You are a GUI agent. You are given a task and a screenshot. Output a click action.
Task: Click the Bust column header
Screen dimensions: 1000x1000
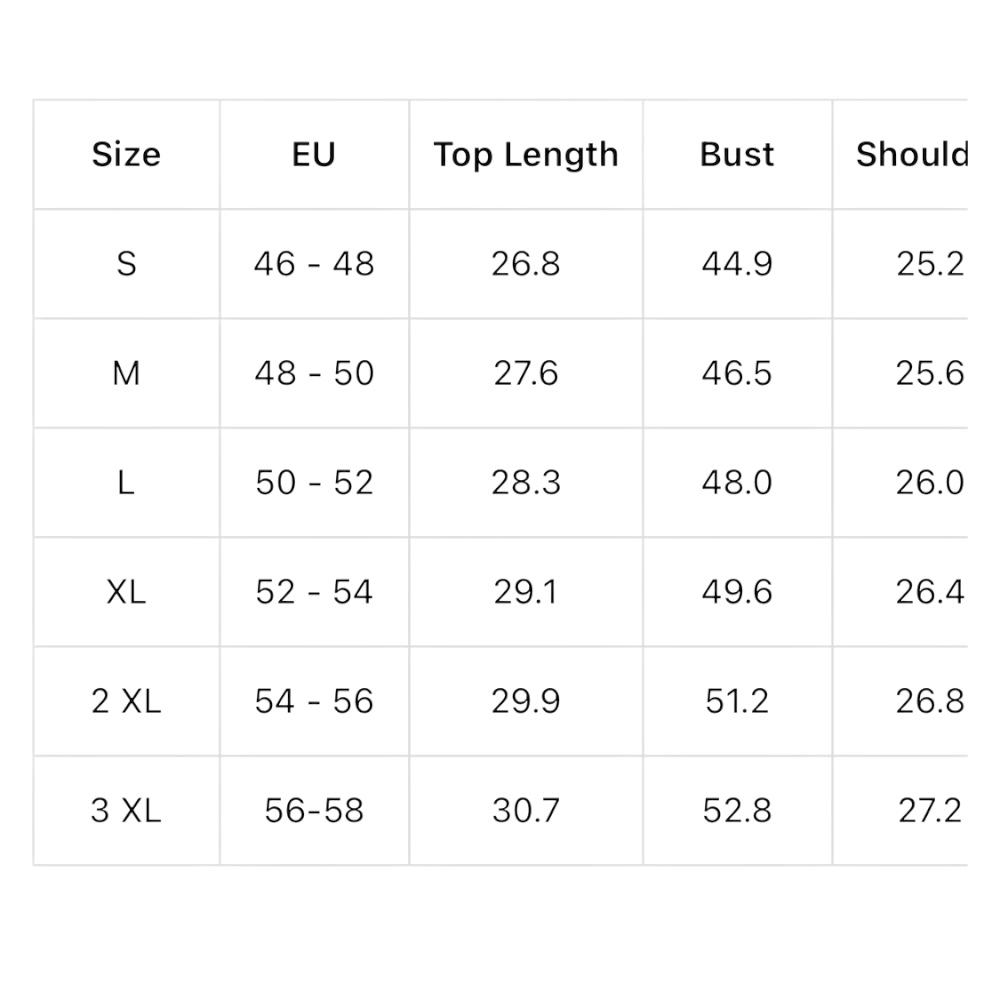(x=737, y=154)
